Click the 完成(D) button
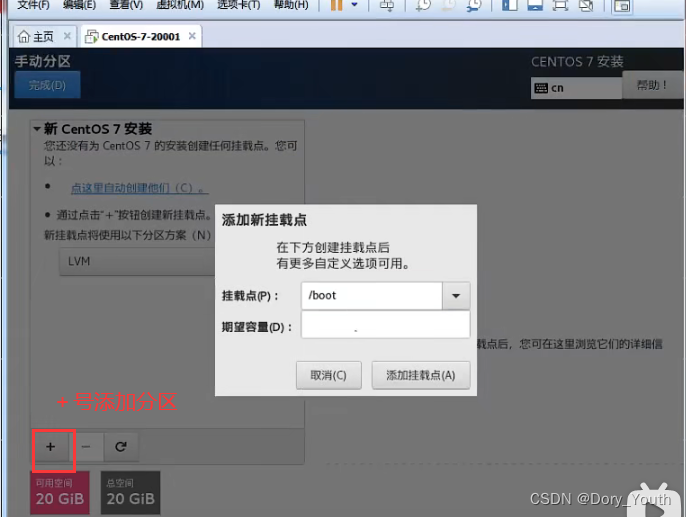 point(47,85)
